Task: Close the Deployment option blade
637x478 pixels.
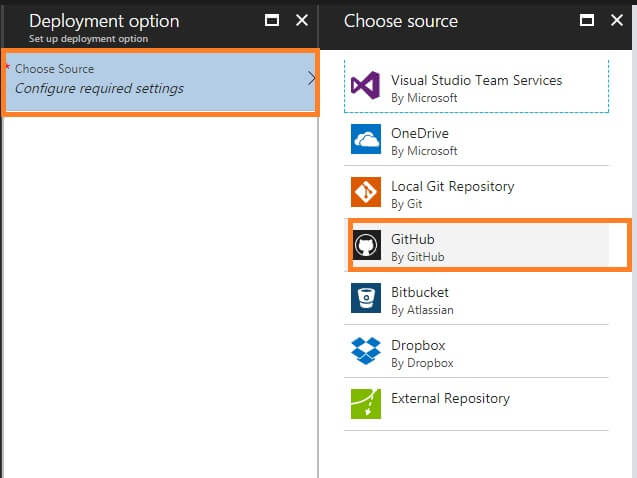Action: [x=302, y=20]
